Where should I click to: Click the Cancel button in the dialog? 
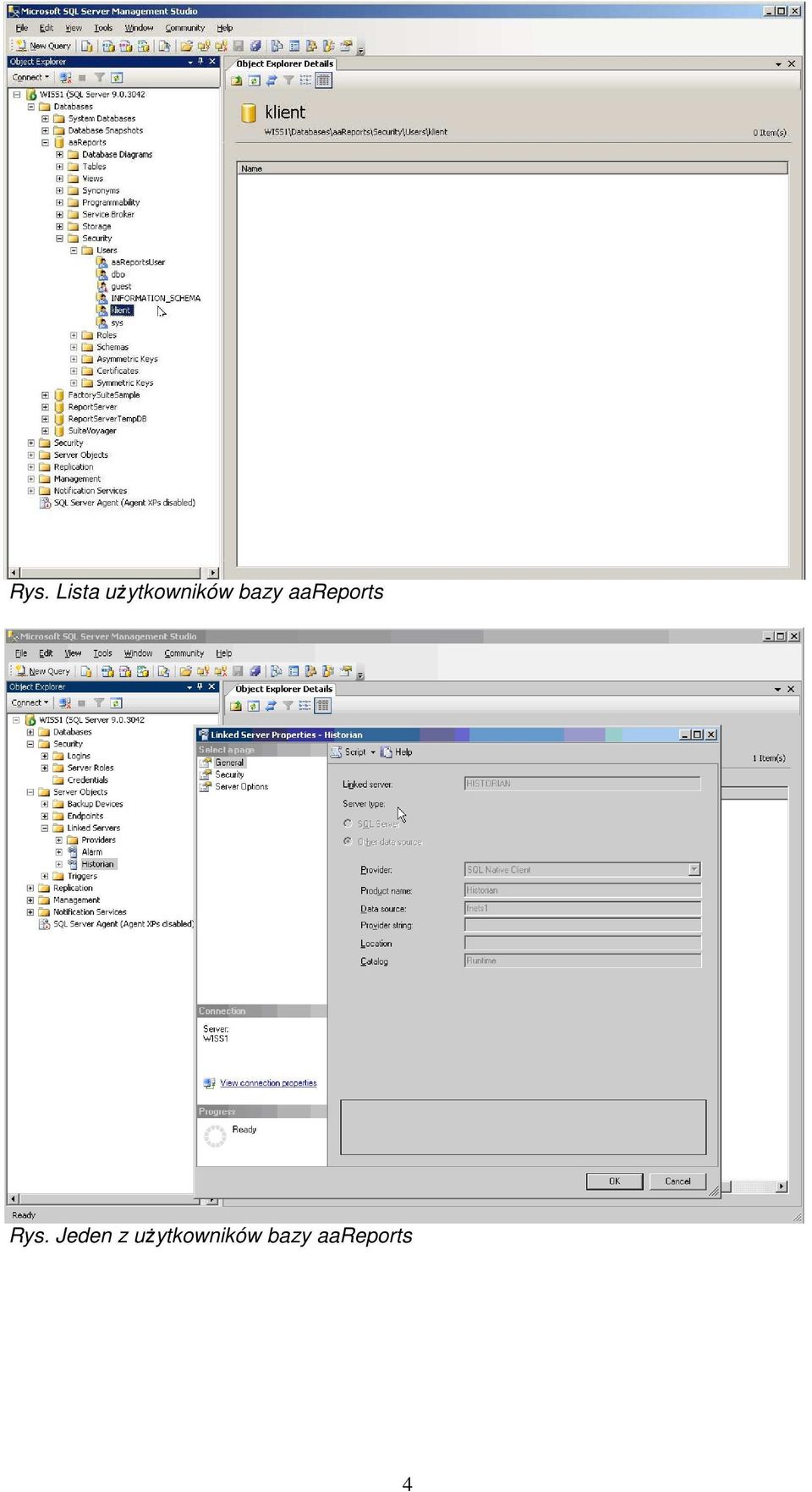(678, 1181)
